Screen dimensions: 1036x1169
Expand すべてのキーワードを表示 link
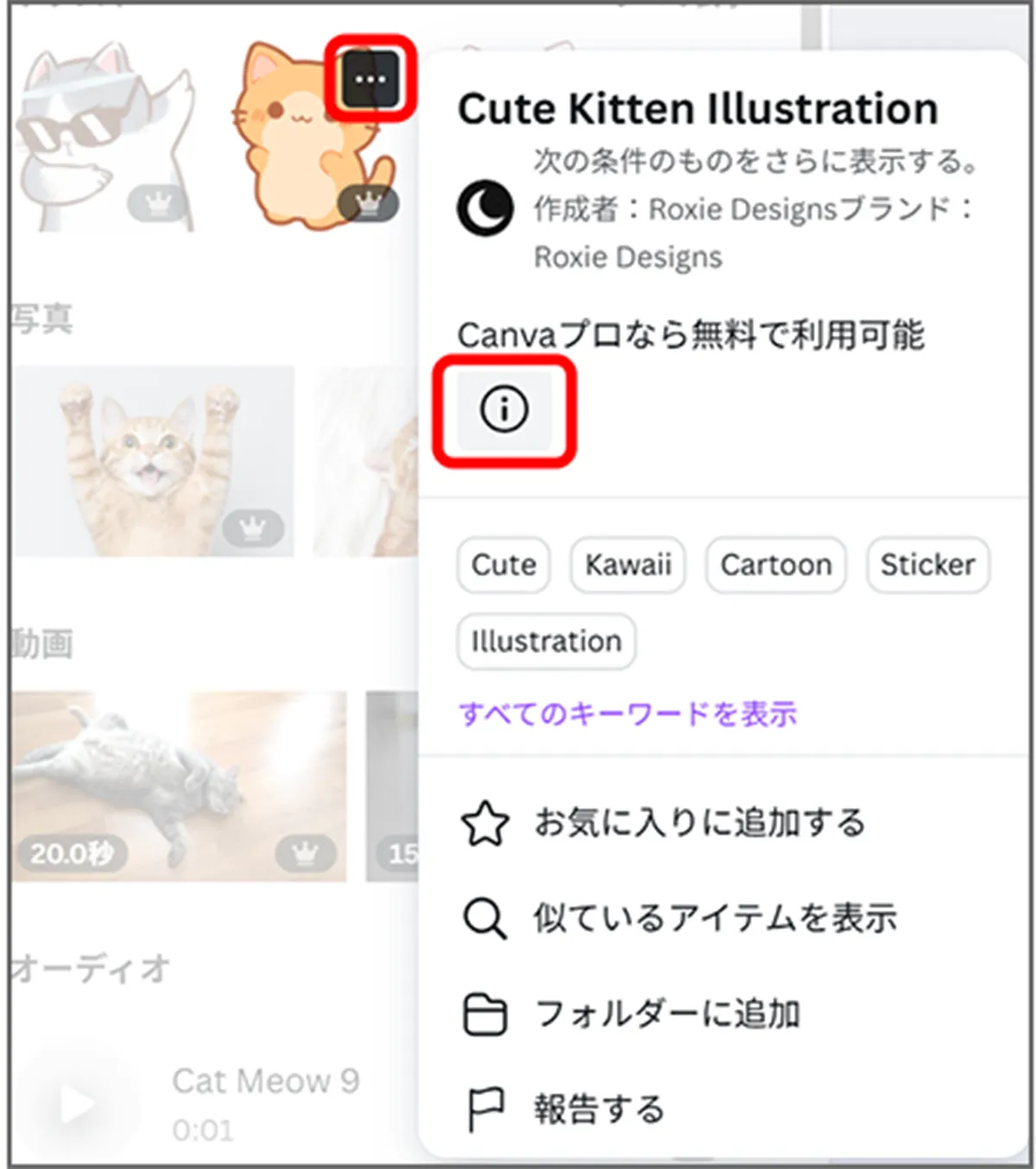(628, 714)
